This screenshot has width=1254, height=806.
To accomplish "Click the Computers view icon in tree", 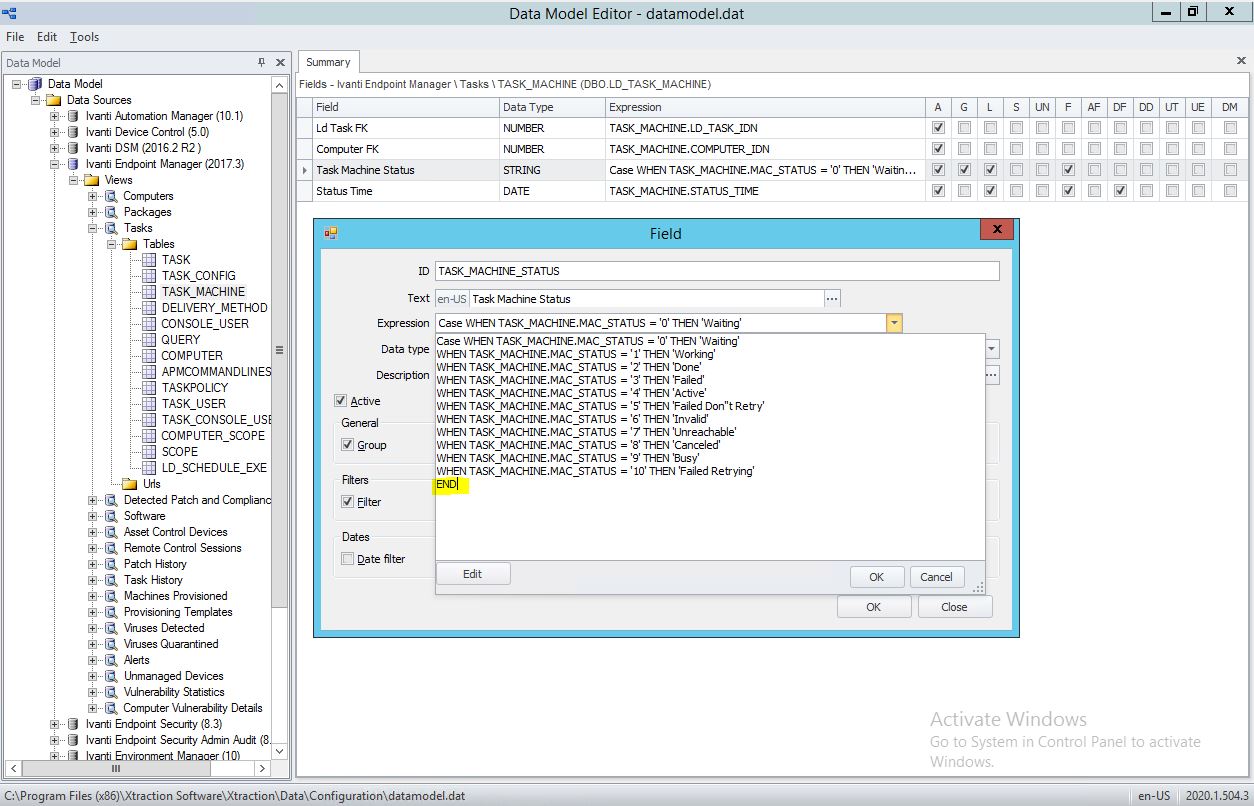I will 111,196.
